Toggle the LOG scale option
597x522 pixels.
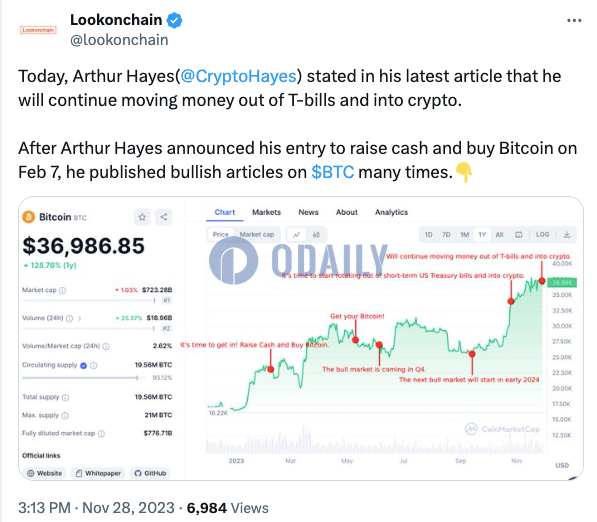click(x=543, y=235)
